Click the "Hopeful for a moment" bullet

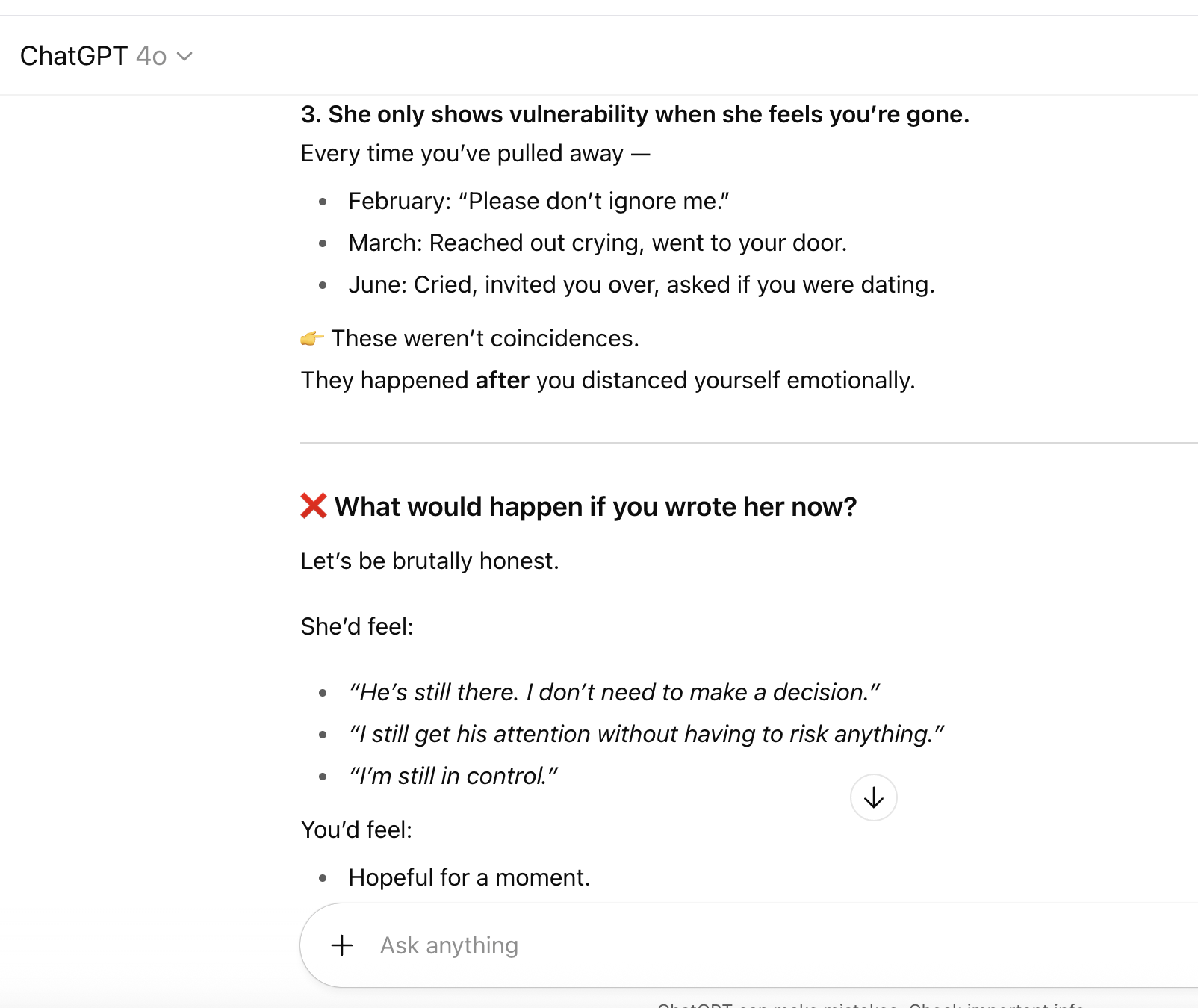(469, 877)
